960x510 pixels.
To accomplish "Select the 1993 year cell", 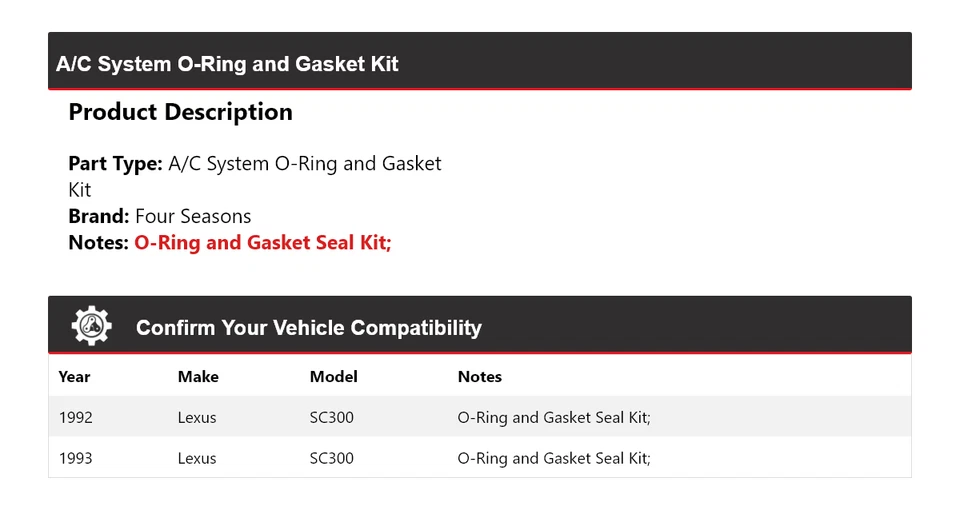I will coord(76,458).
